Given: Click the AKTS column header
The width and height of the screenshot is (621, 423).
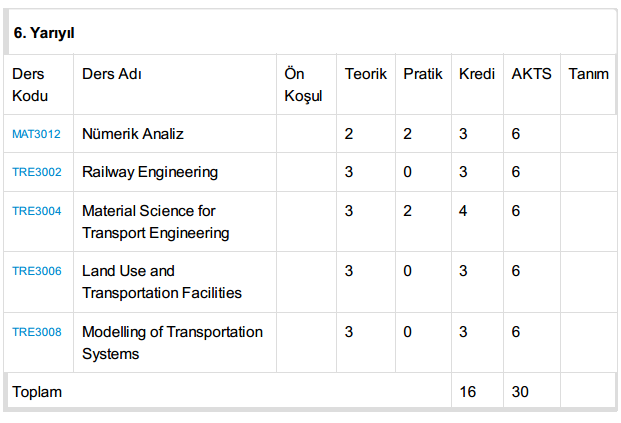Looking at the screenshot, I should click(x=531, y=75).
